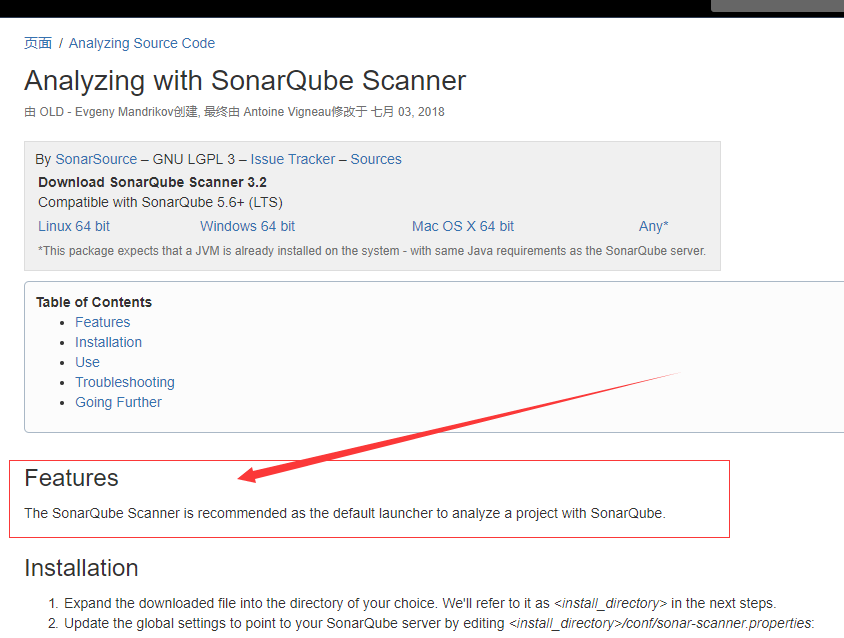Open the 页面 breadcrumb link
The image size is (844, 638).
click(x=37, y=43)
